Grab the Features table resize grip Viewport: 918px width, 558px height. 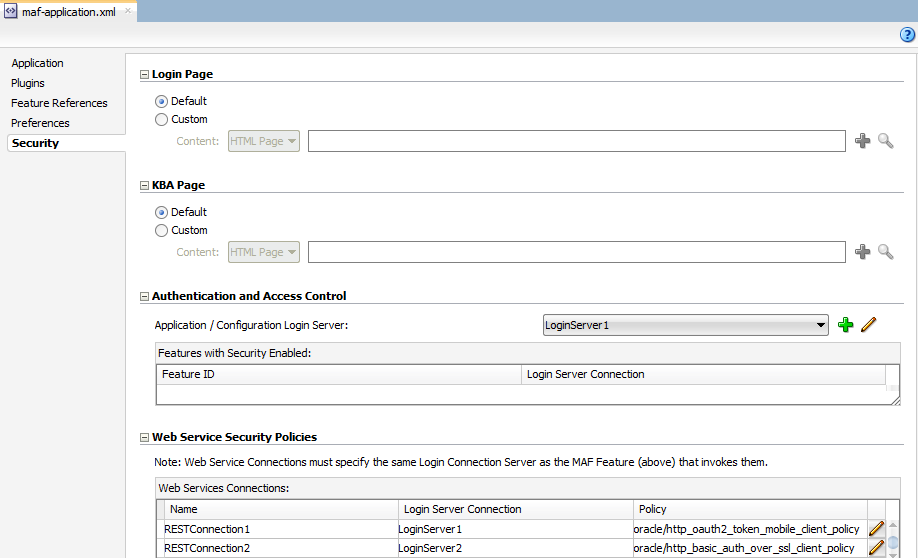coord(895,400)
